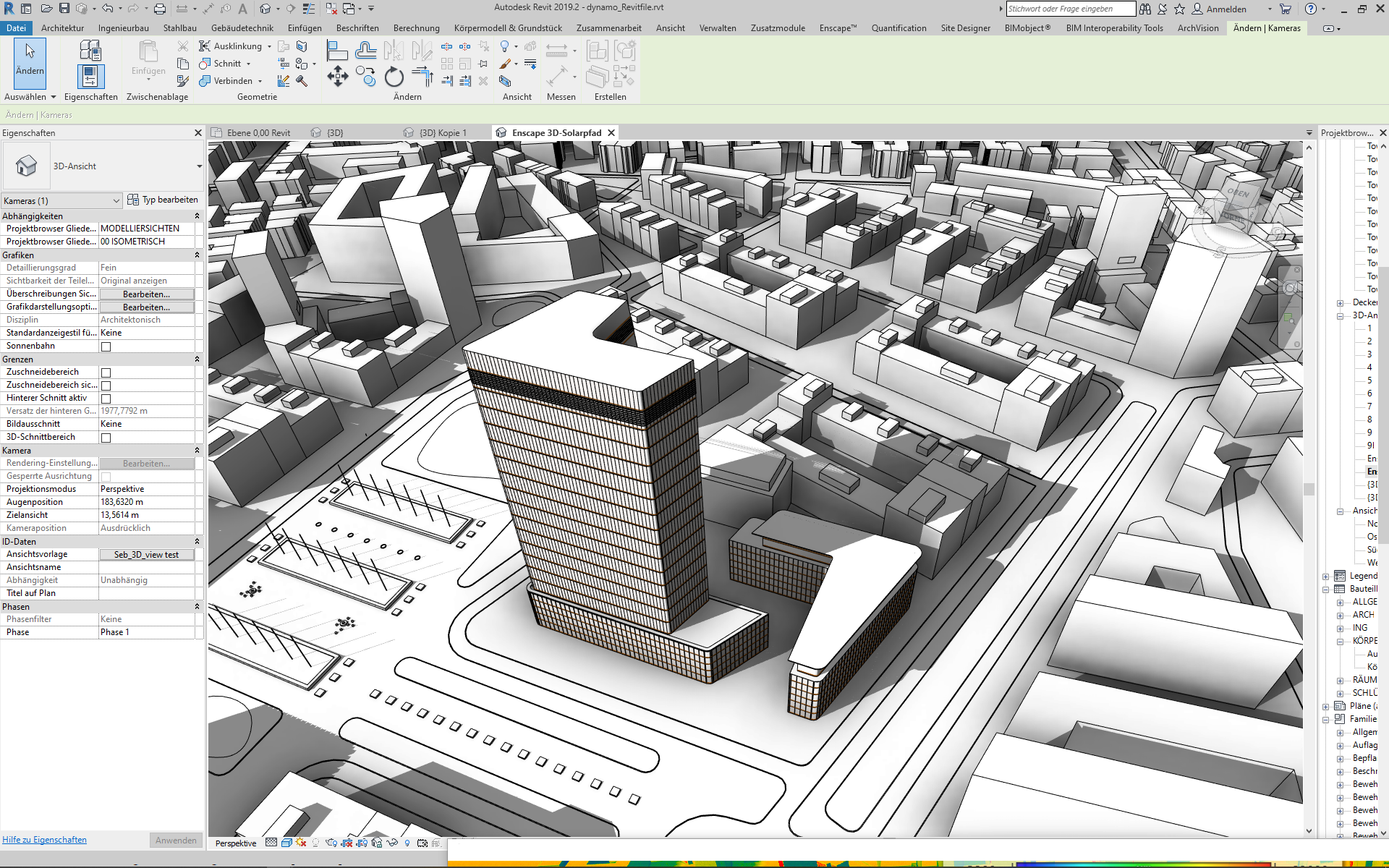Click the Type Properties icon in ribbon
The height and width of the screenshot is (868, 1389).
(90, 51)
